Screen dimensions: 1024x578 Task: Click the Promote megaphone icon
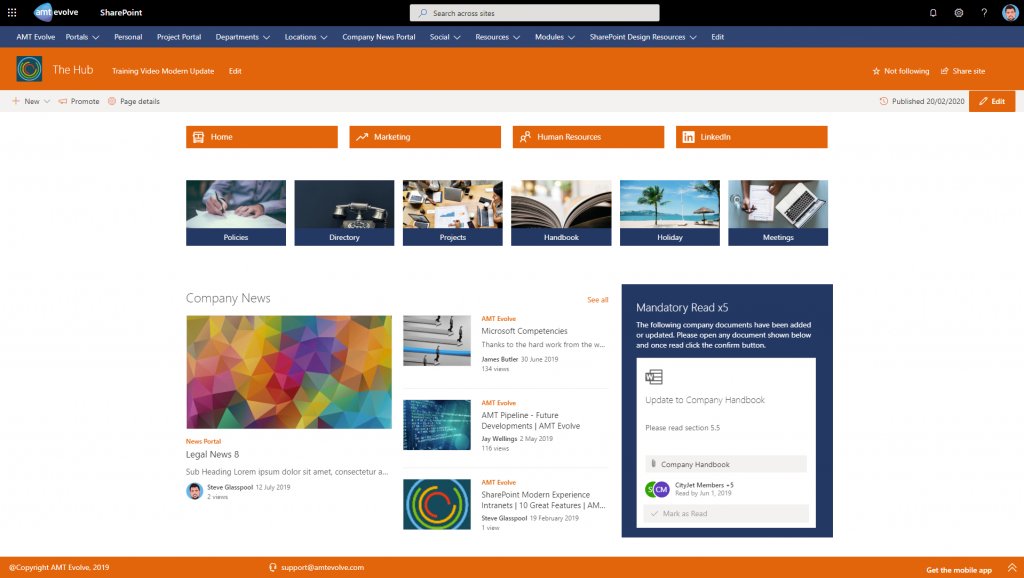point(63,101)
